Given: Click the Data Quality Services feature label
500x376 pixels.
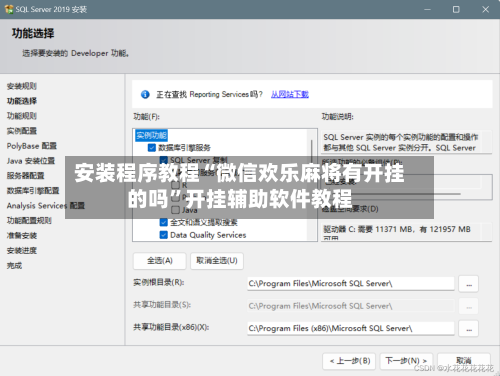Looking at the screenshot, I should 208,235.
